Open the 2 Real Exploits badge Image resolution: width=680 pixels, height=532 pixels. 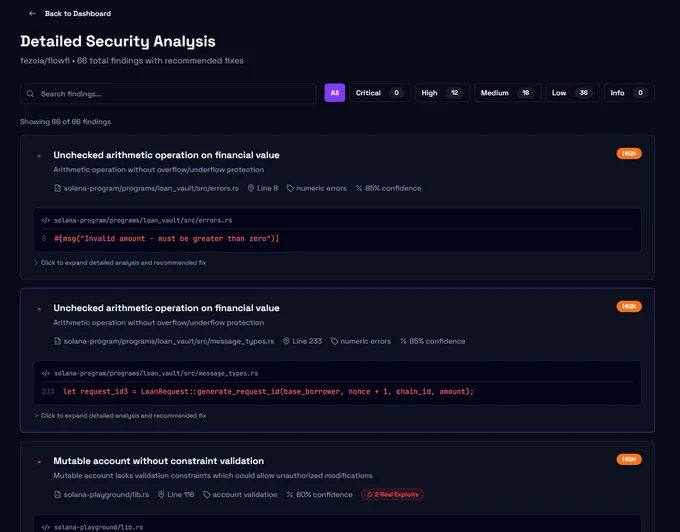tap(392, 494)
